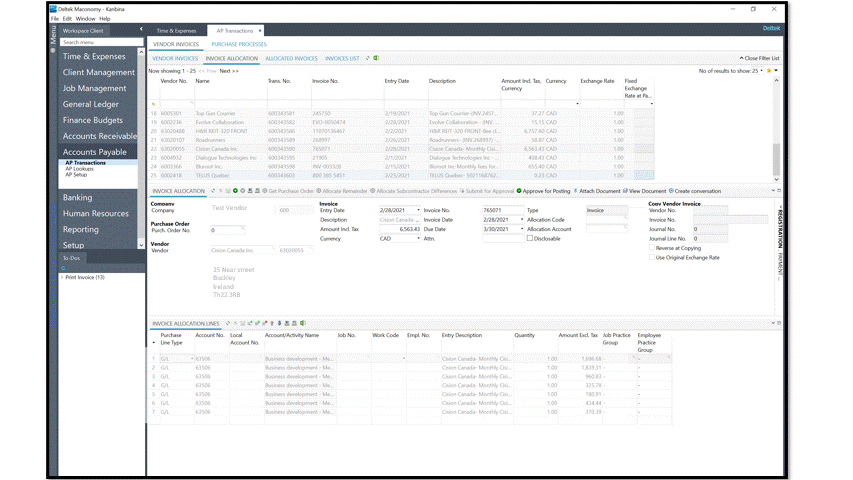
Task: Collapse the Workspace Client panel with arrow icon
Action: 141,29
